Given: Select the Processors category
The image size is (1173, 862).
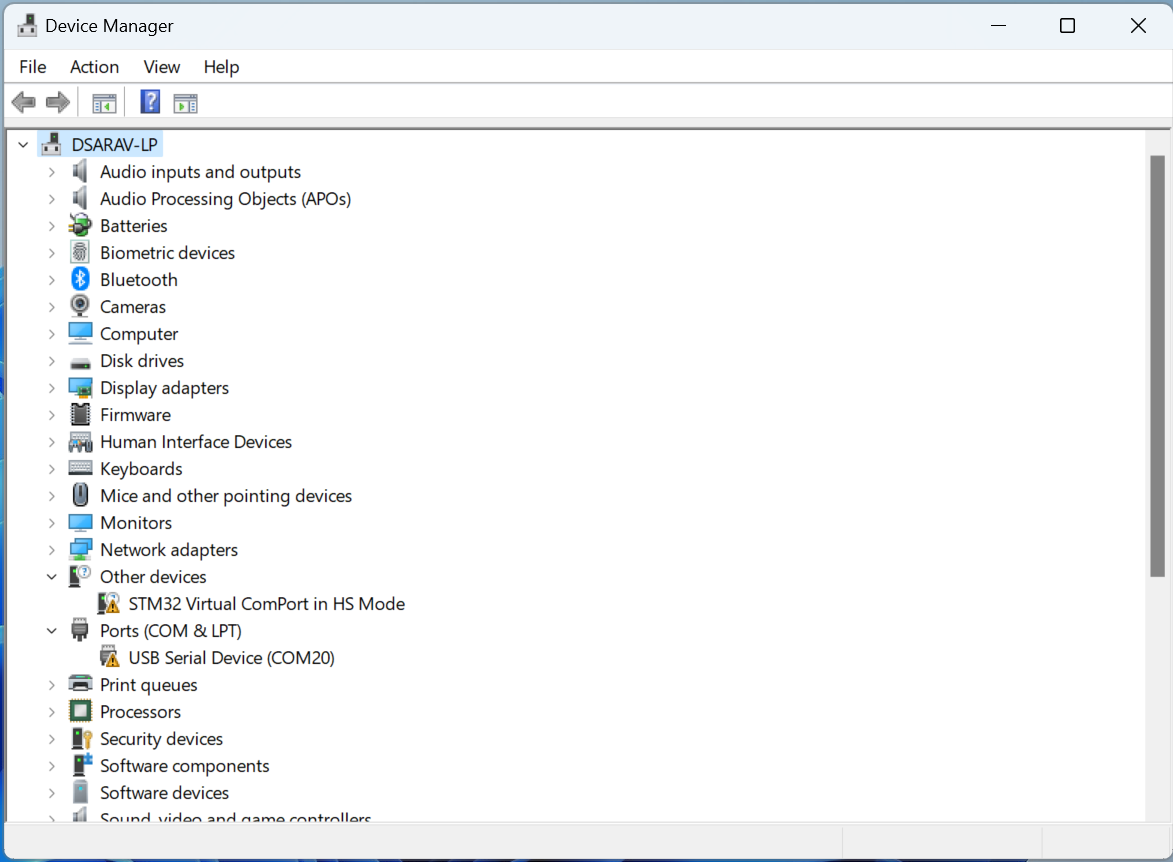Looking at the screenshot, I should point(140,711).
